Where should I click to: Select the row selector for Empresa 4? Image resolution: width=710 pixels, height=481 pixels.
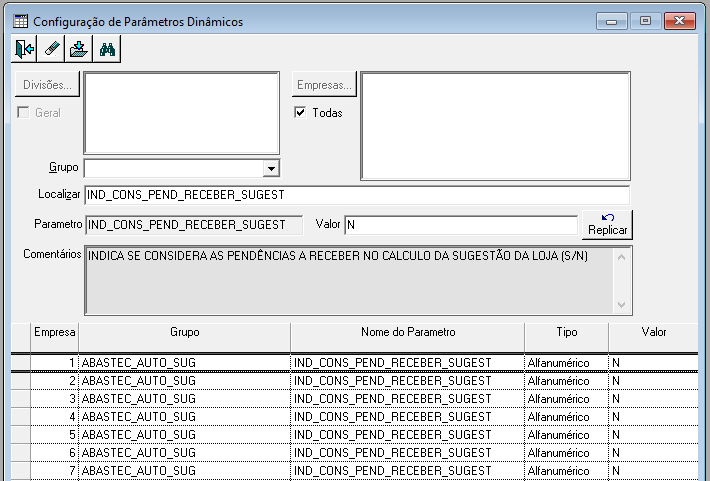point(21,417)
